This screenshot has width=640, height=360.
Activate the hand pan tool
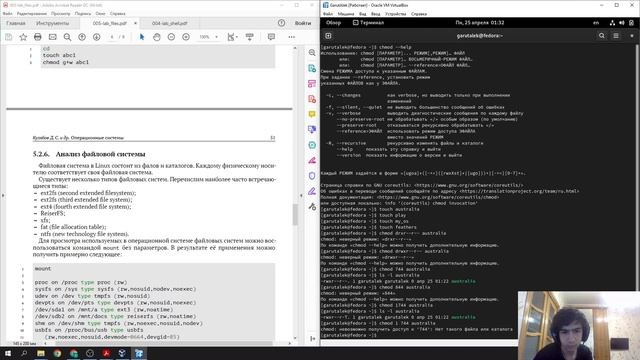pos(157,37)
